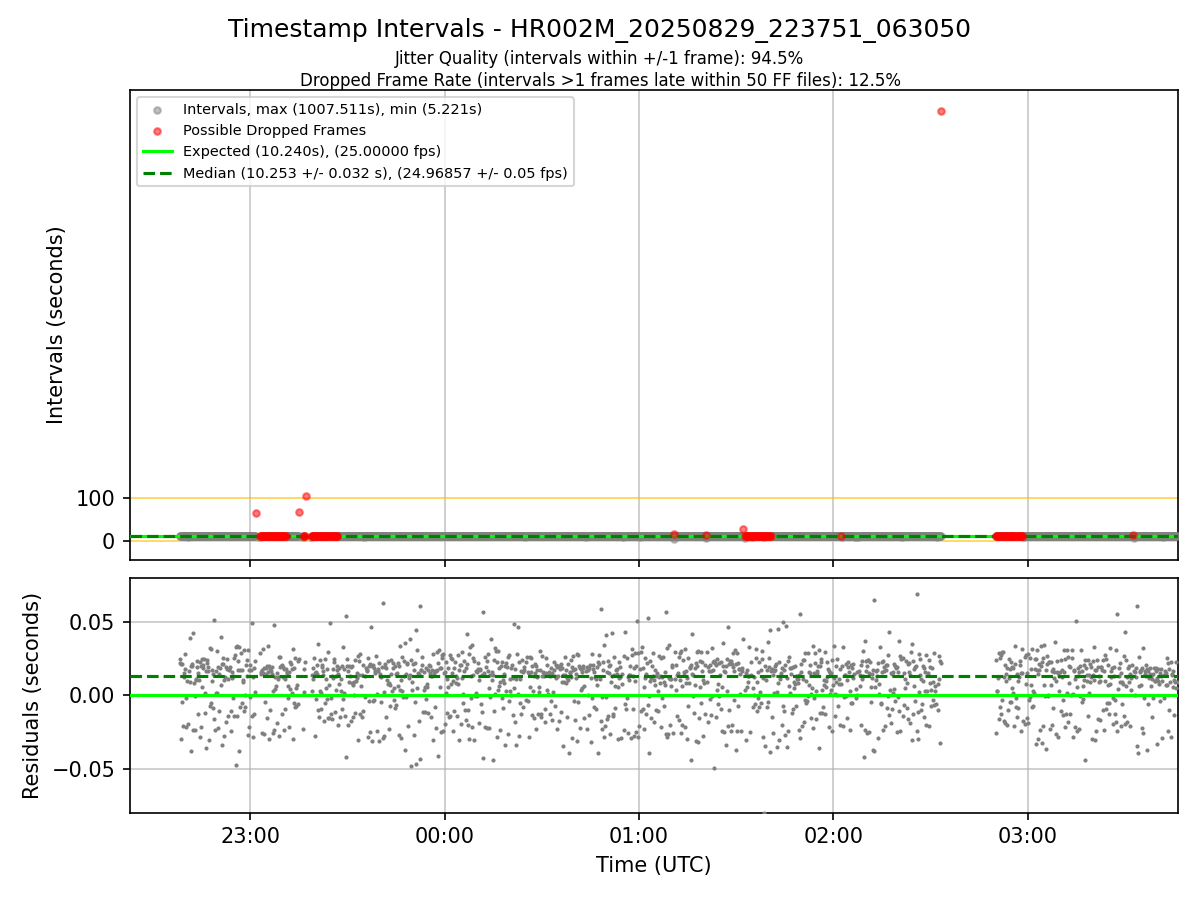The height and width of the screenshot is (900, 1200).
Task: Click the red dot marker swatch in the legend
Action: pyautogui.click(x=157, y=131)
